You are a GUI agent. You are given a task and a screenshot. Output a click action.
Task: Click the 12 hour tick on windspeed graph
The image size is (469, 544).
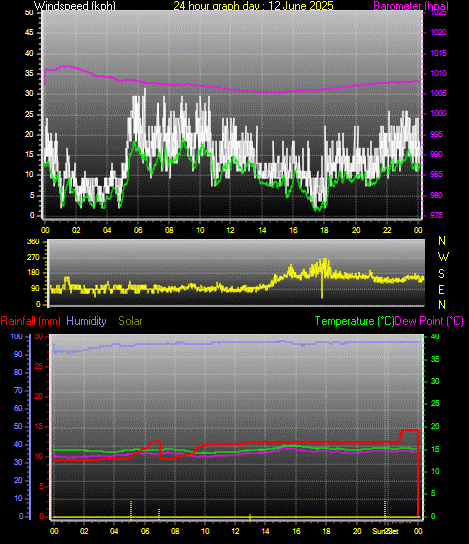pos(230,230)
